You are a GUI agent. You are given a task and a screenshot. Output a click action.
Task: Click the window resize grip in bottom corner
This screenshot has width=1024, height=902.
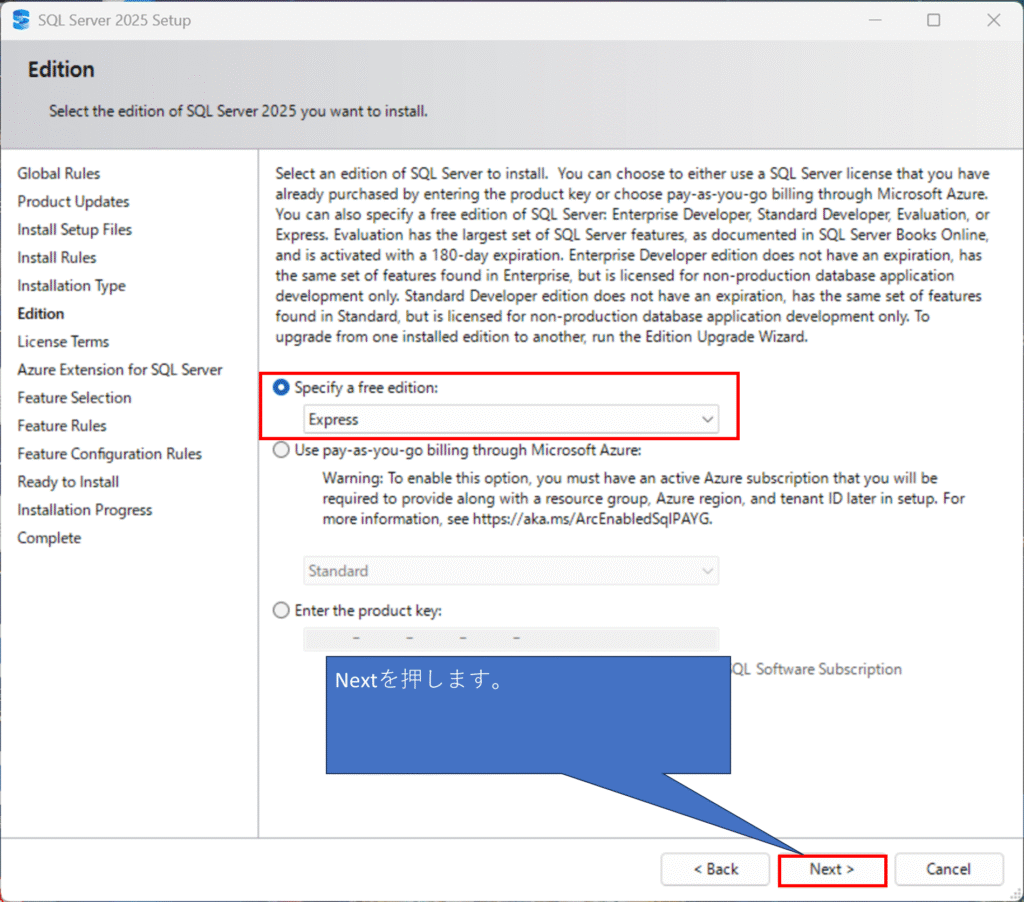coord(1016,894)
